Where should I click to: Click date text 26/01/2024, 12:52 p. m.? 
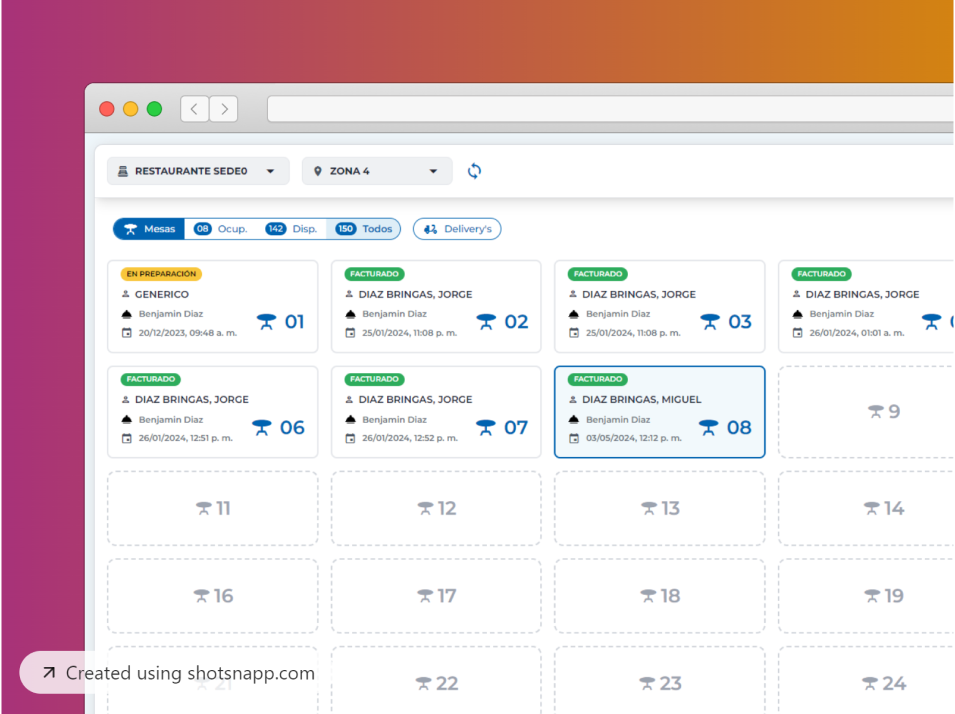[410, 439]
